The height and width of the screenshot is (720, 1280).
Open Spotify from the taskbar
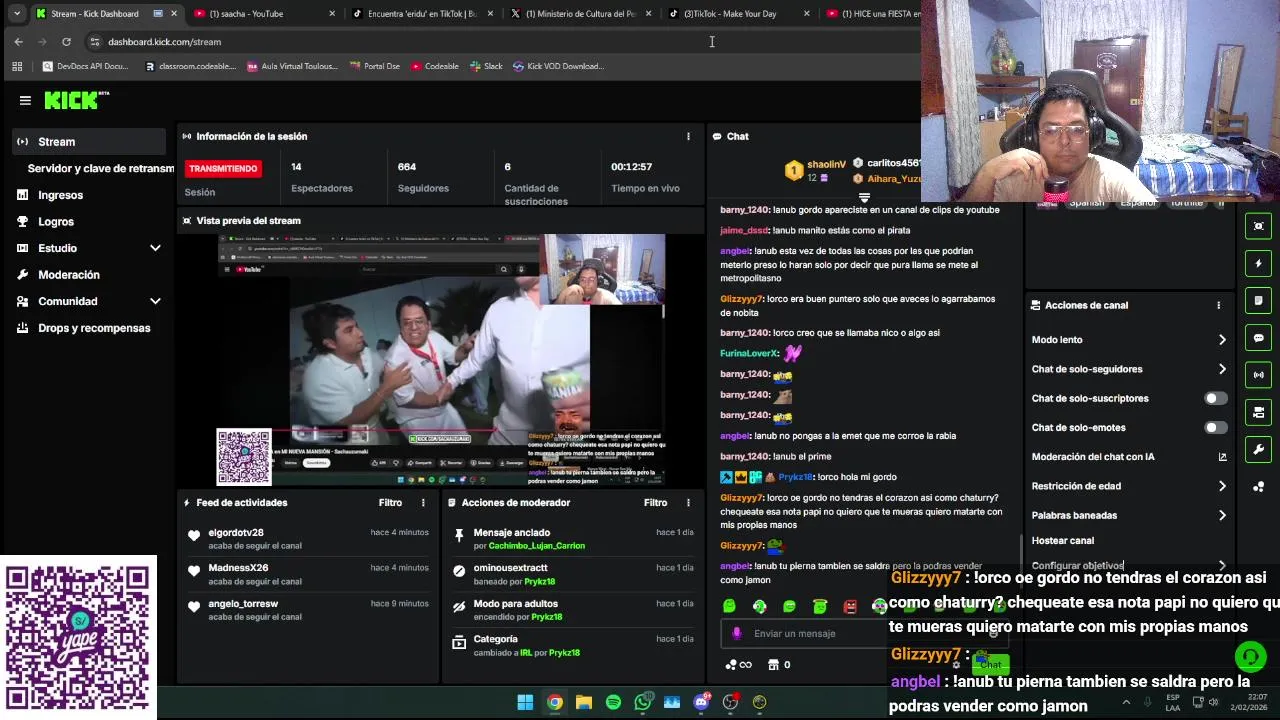tap(613, 702)
